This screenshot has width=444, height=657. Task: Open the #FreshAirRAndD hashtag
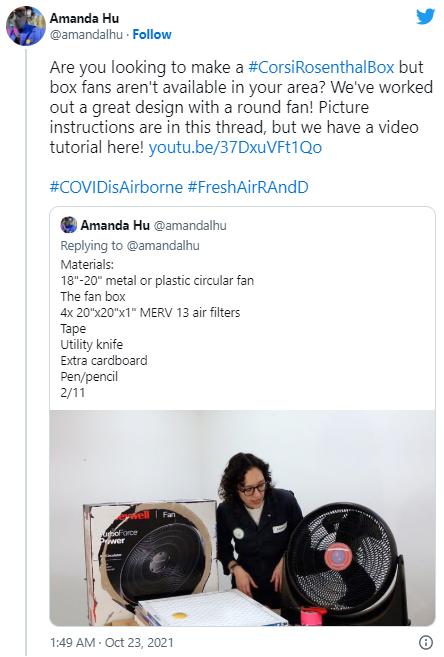click(248, 187)
